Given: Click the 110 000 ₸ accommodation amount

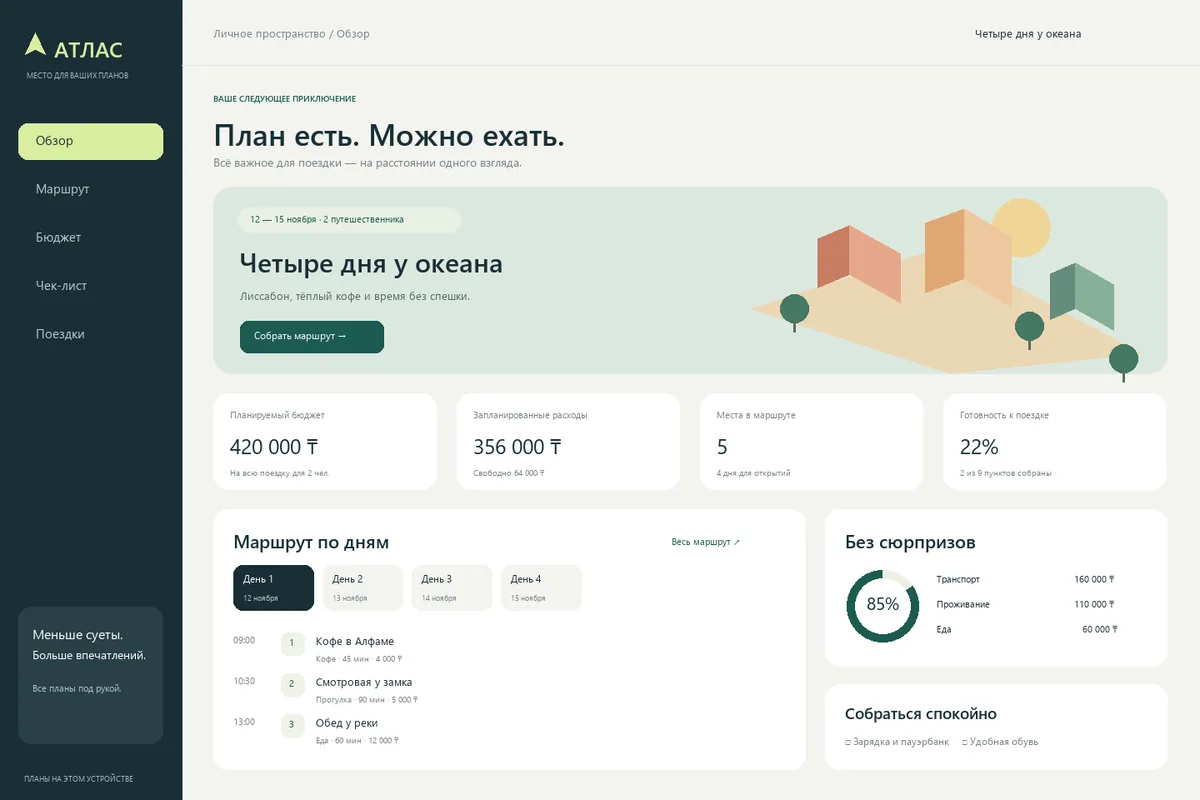Looking at the screenshot, I should [1094, 604].
